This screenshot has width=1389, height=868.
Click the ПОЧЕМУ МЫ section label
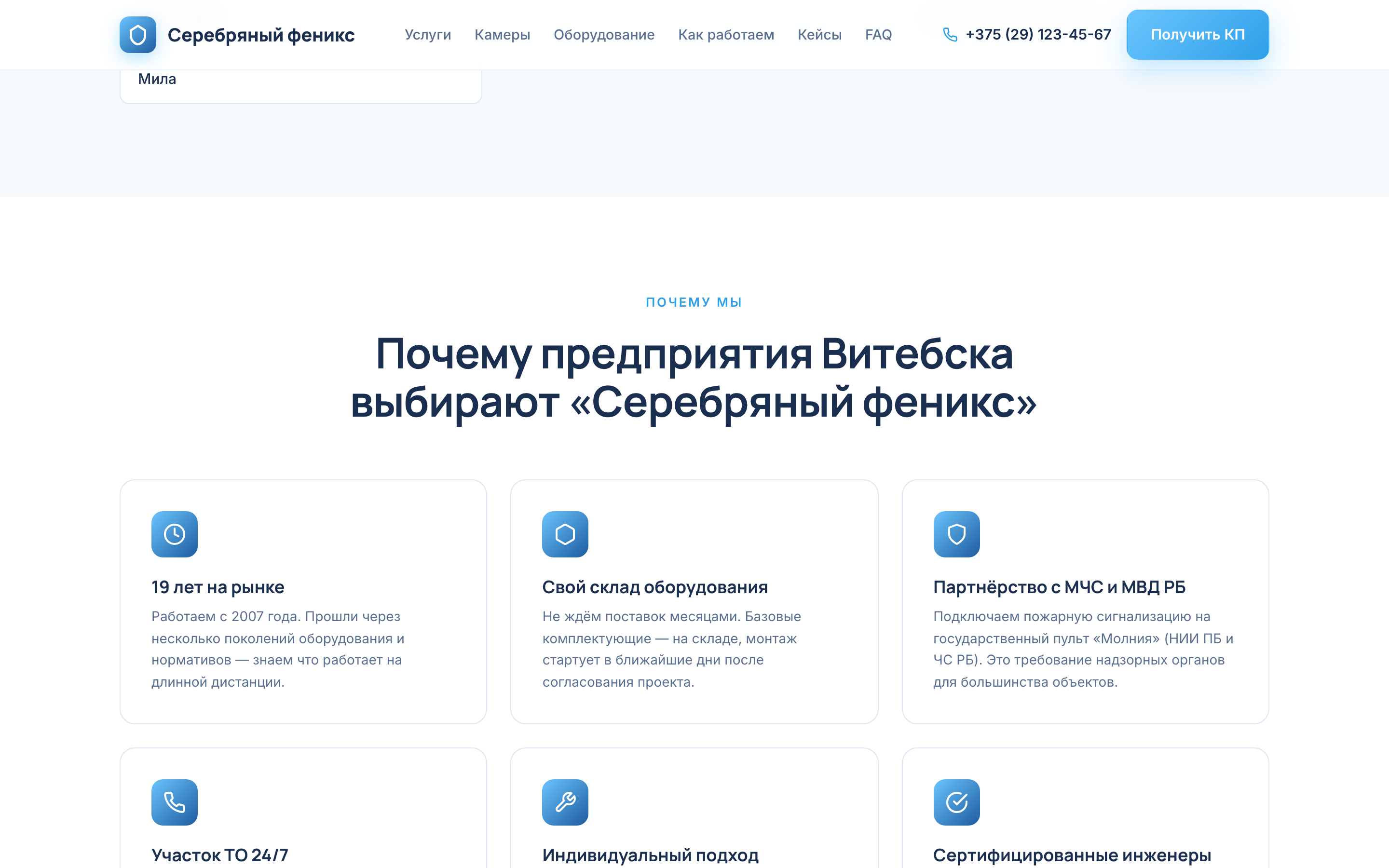(694, 302)
